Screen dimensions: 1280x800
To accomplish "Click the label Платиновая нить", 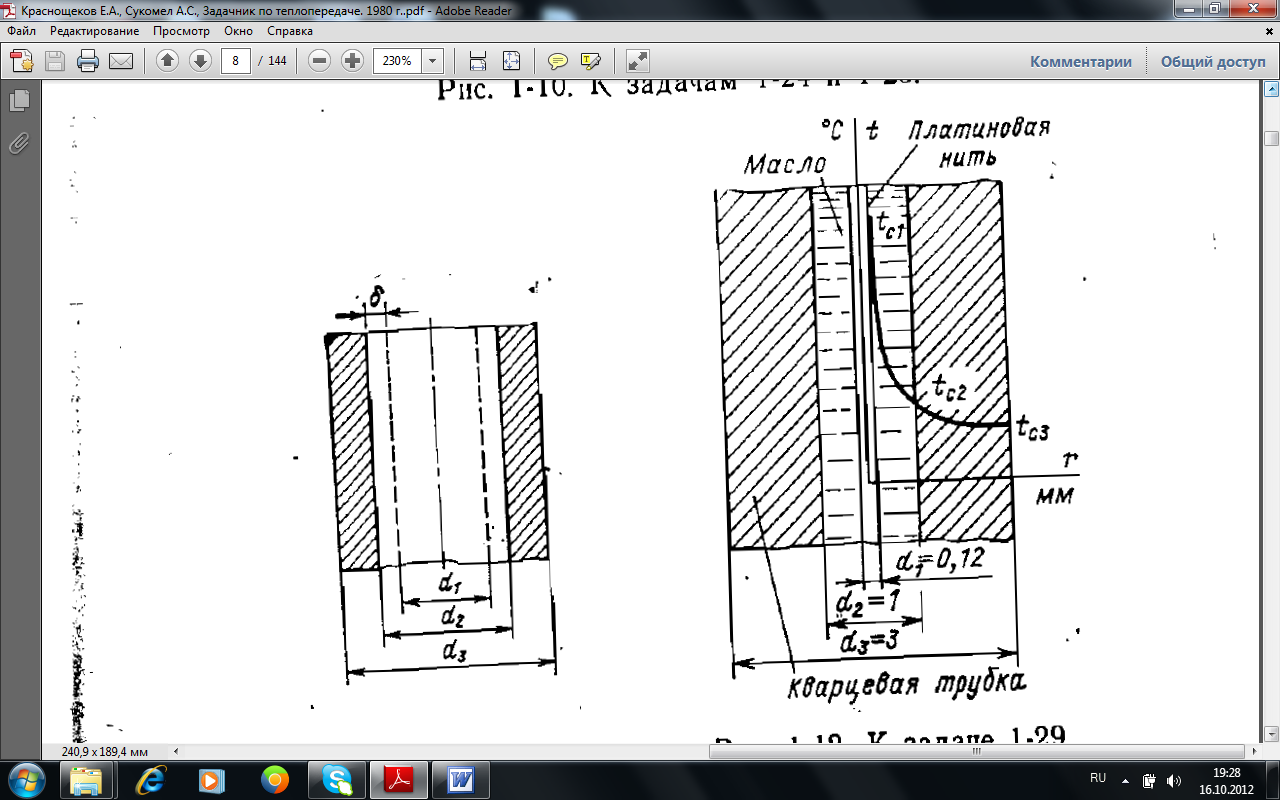I will click(x=980, y=143).
